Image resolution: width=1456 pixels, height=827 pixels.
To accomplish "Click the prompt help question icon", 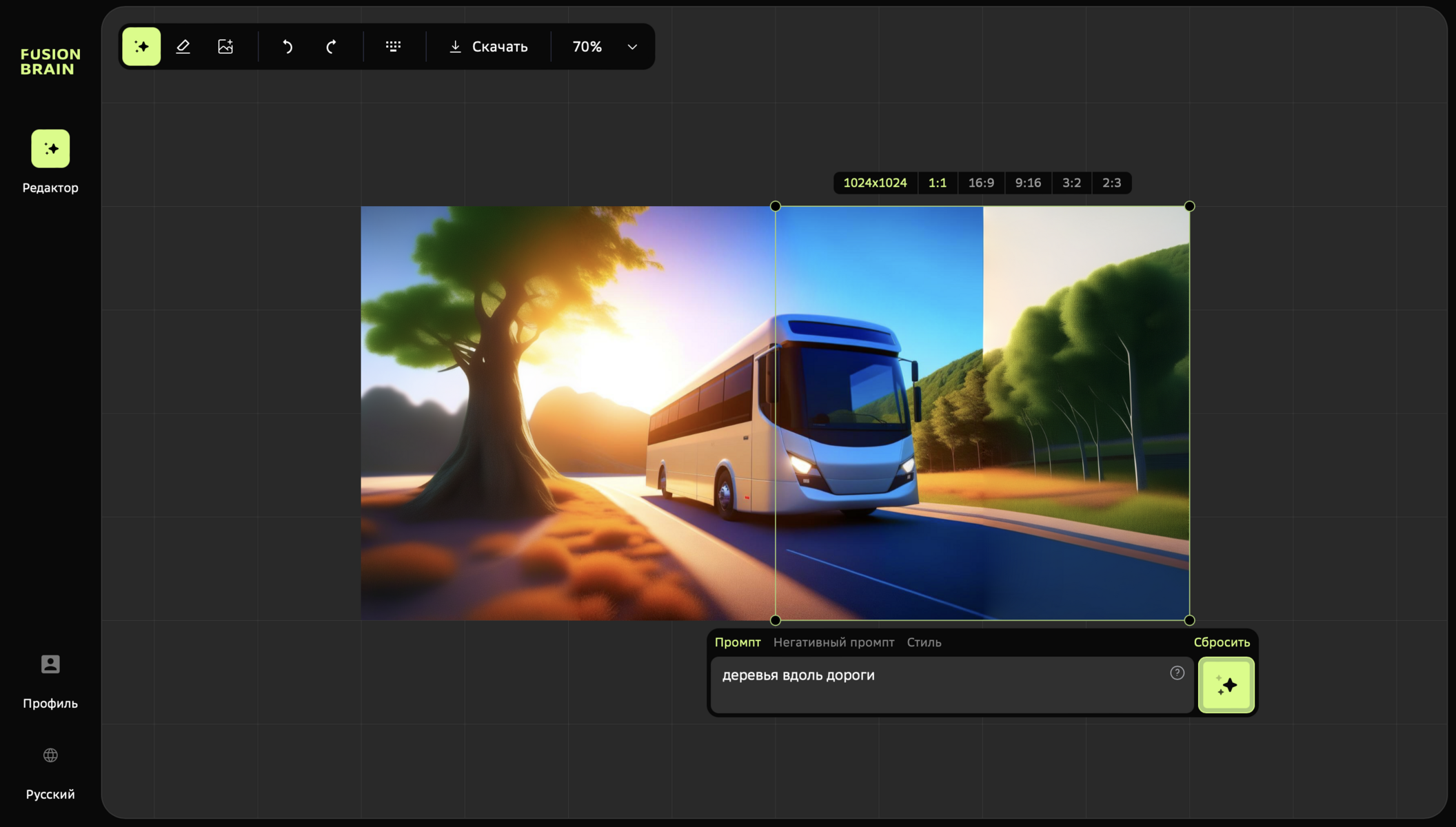I will [x=1177, y=673].
